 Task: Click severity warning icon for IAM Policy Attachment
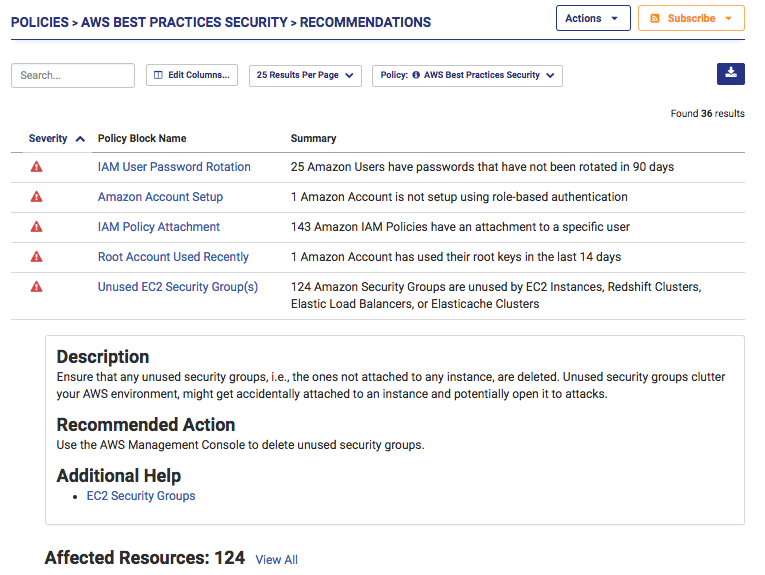[37, 227]
